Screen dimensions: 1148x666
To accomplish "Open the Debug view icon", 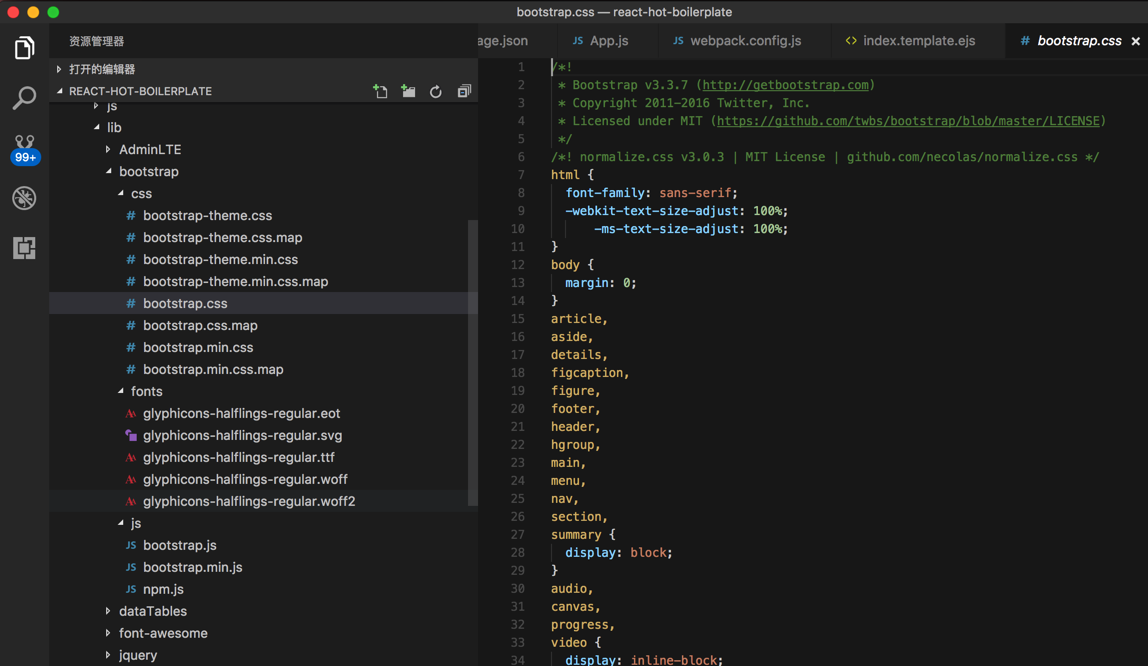I will pos(24,198).
